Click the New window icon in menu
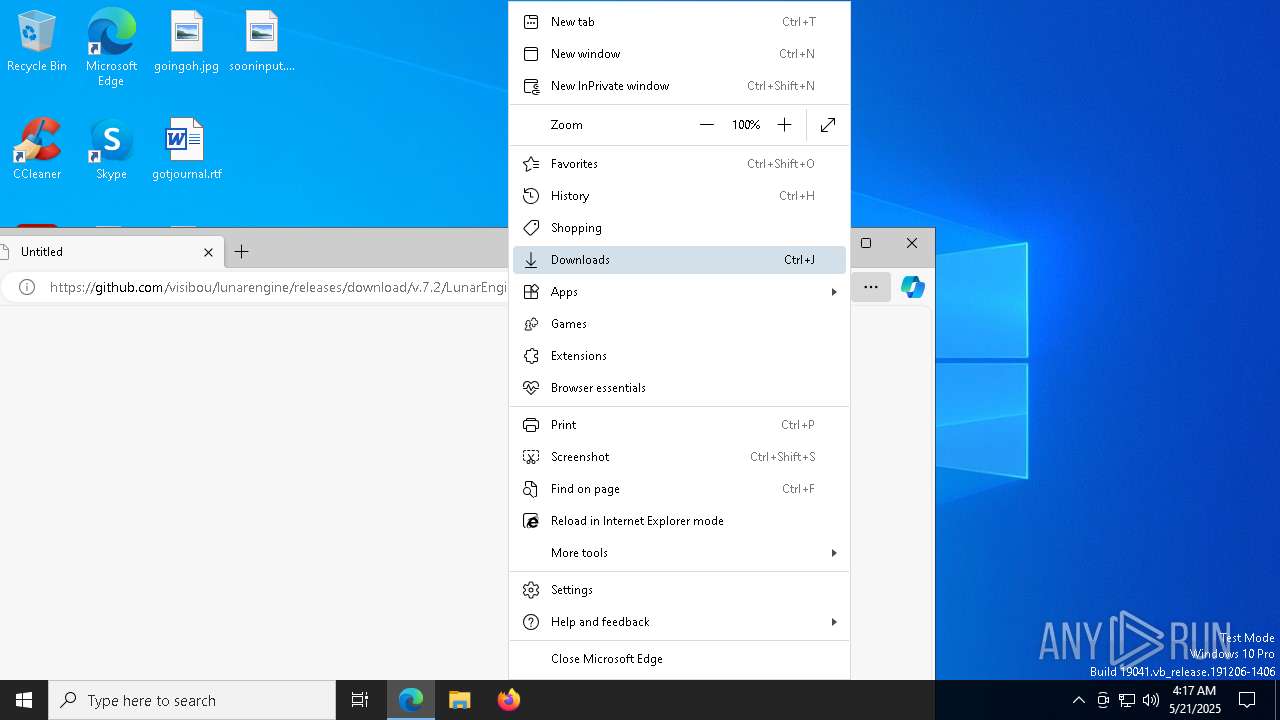 [531, 54]
